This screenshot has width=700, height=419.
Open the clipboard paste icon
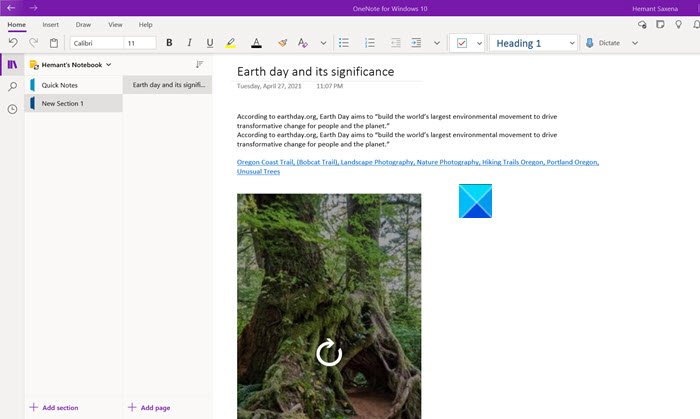tap(54, 43)
